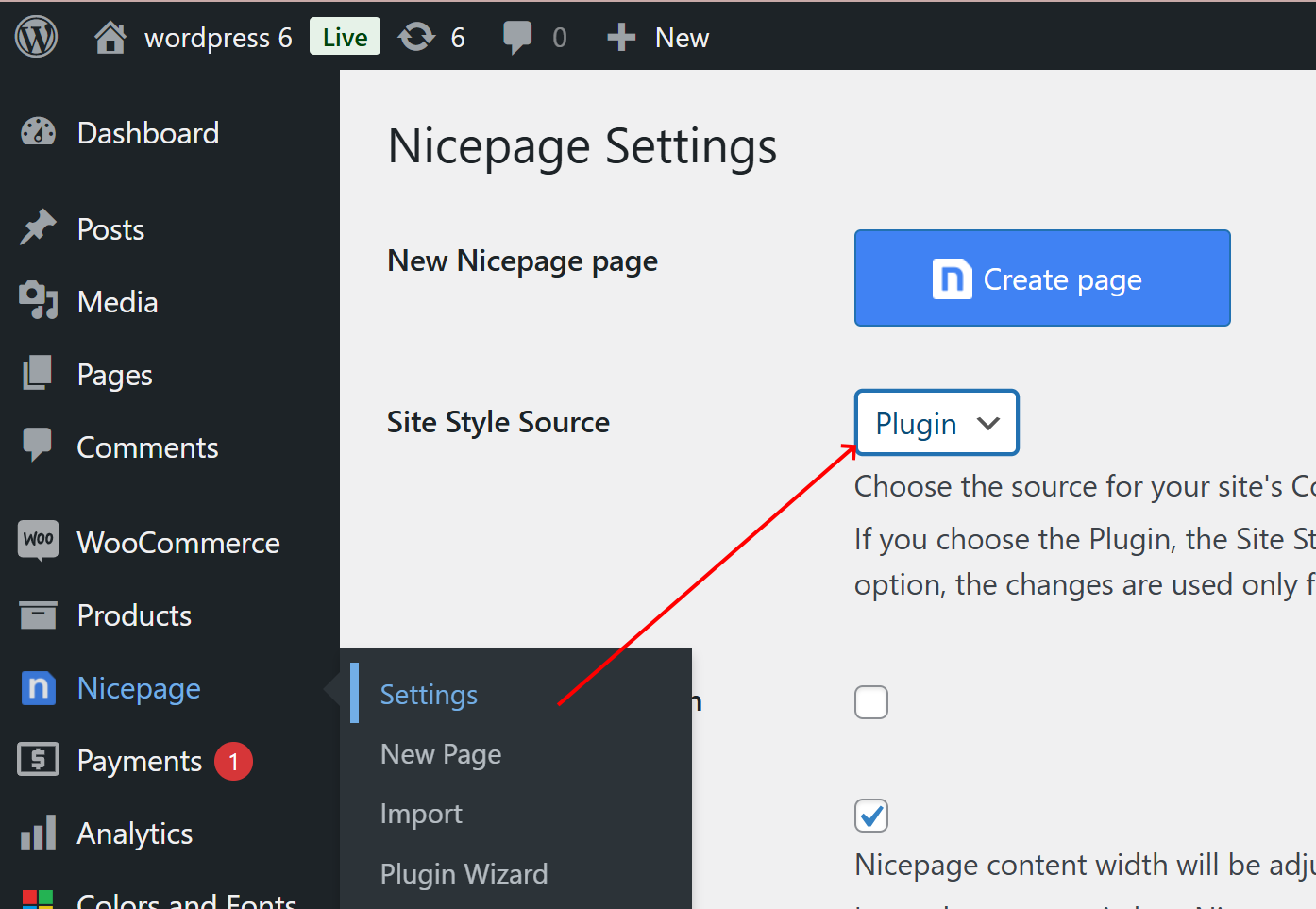Click the 'Site Style Source' label
Viewport: 1316px width, 909px height.
click(x=498, y=422)
